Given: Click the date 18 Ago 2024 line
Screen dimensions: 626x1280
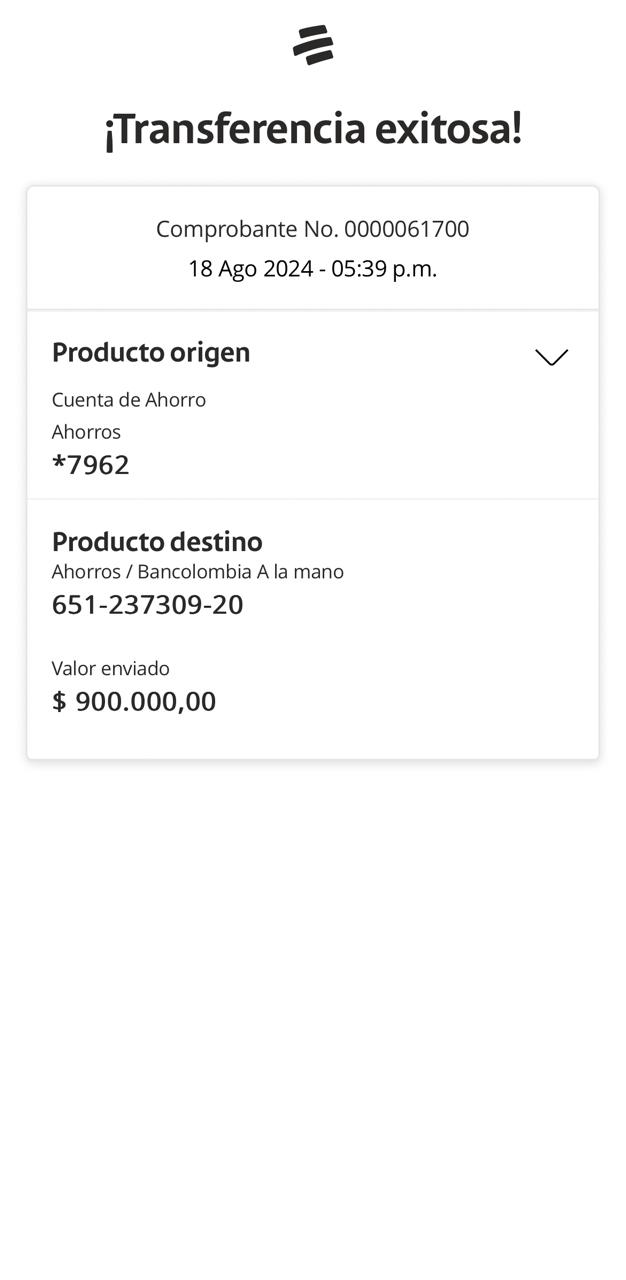Looking at the screenshot, I should click(x=312, y=269).
